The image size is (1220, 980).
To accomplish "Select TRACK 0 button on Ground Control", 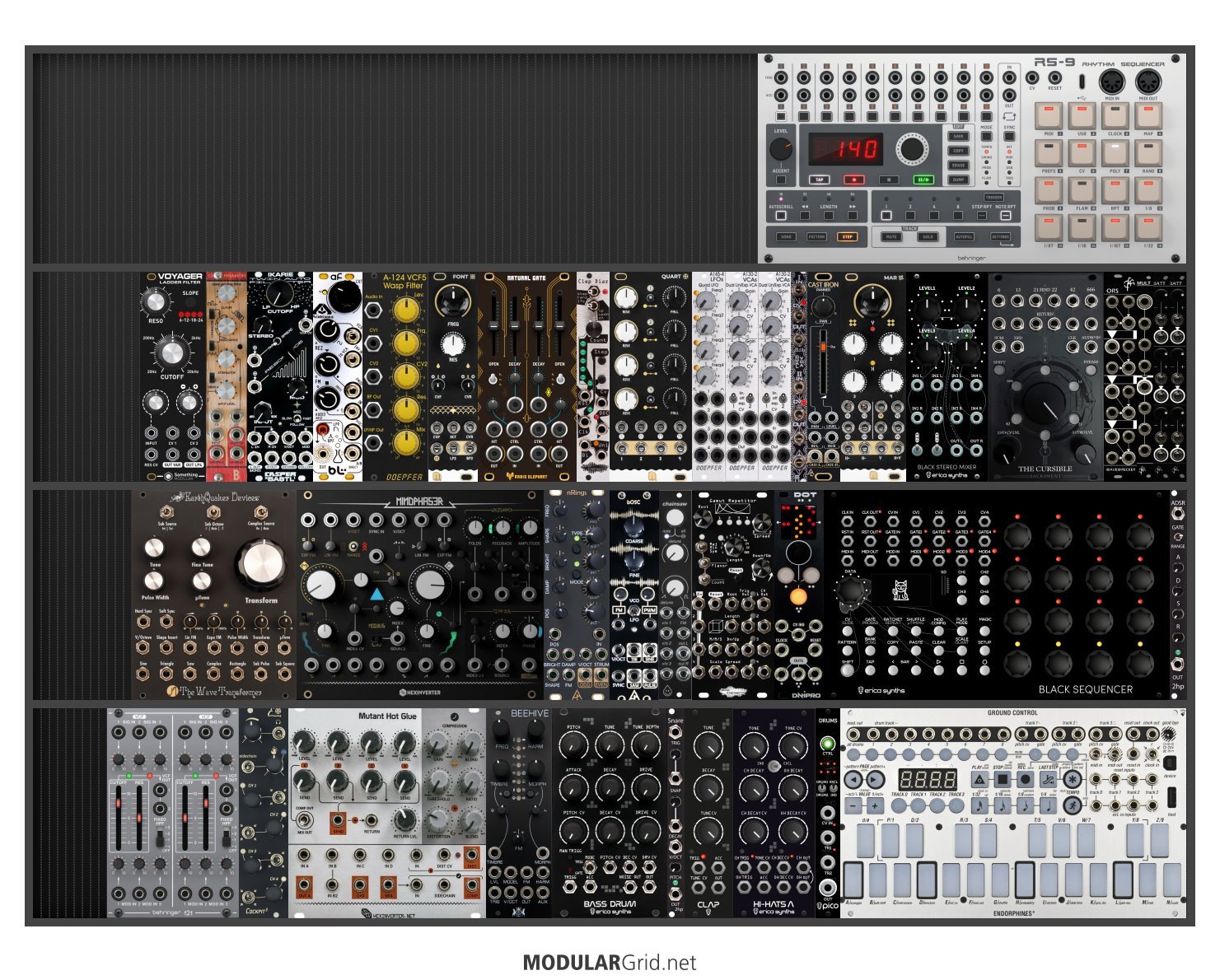I will pos(899,805).
